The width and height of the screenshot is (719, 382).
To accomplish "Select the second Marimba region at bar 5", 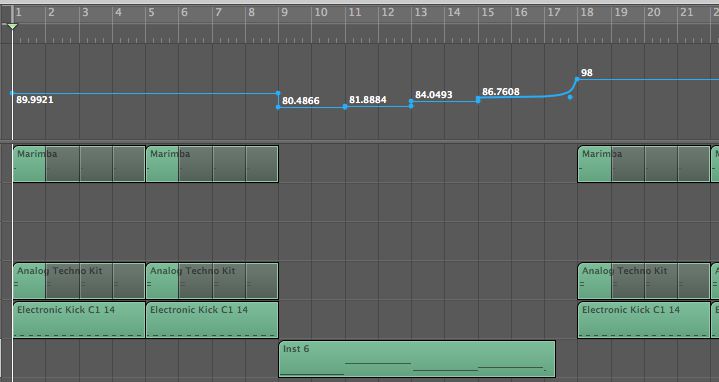I will [212, 164].
